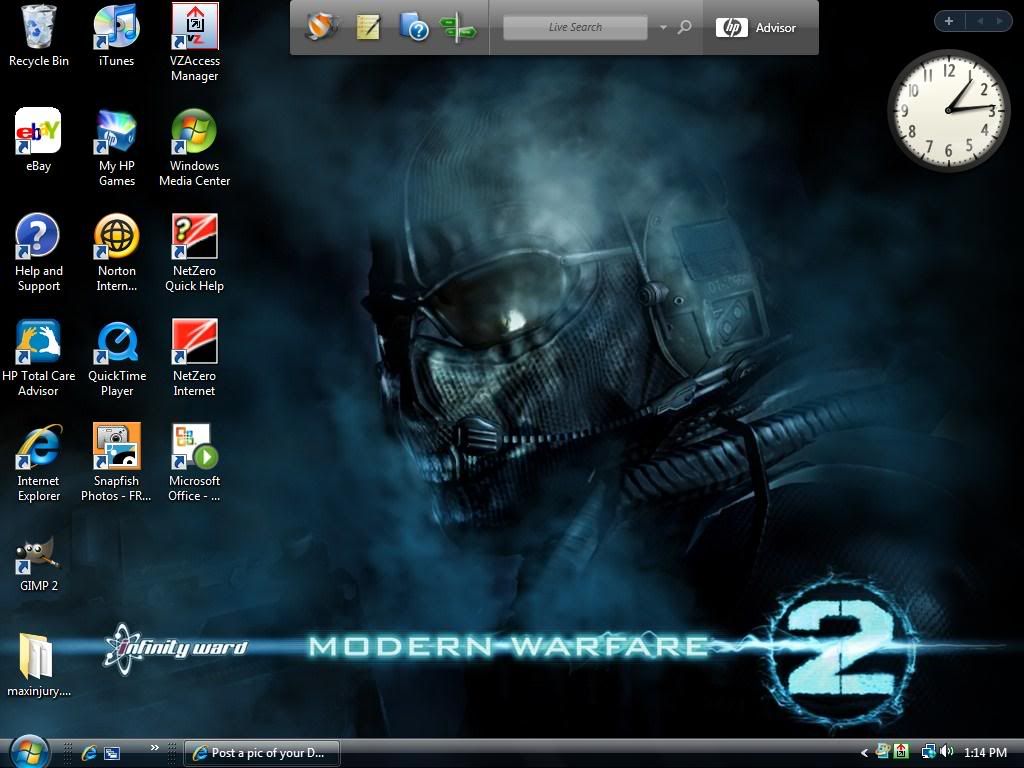This screenshot has width=1024, height=768.
Task: Open the eBay desktop shortcut
Action: tap(38, 140)
